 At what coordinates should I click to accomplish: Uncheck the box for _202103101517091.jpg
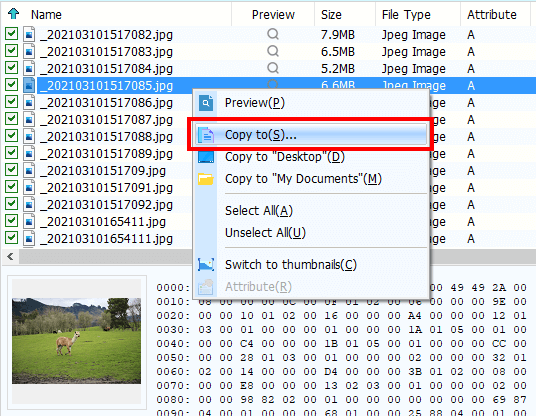pyautogui.click(x=11, y=187)
